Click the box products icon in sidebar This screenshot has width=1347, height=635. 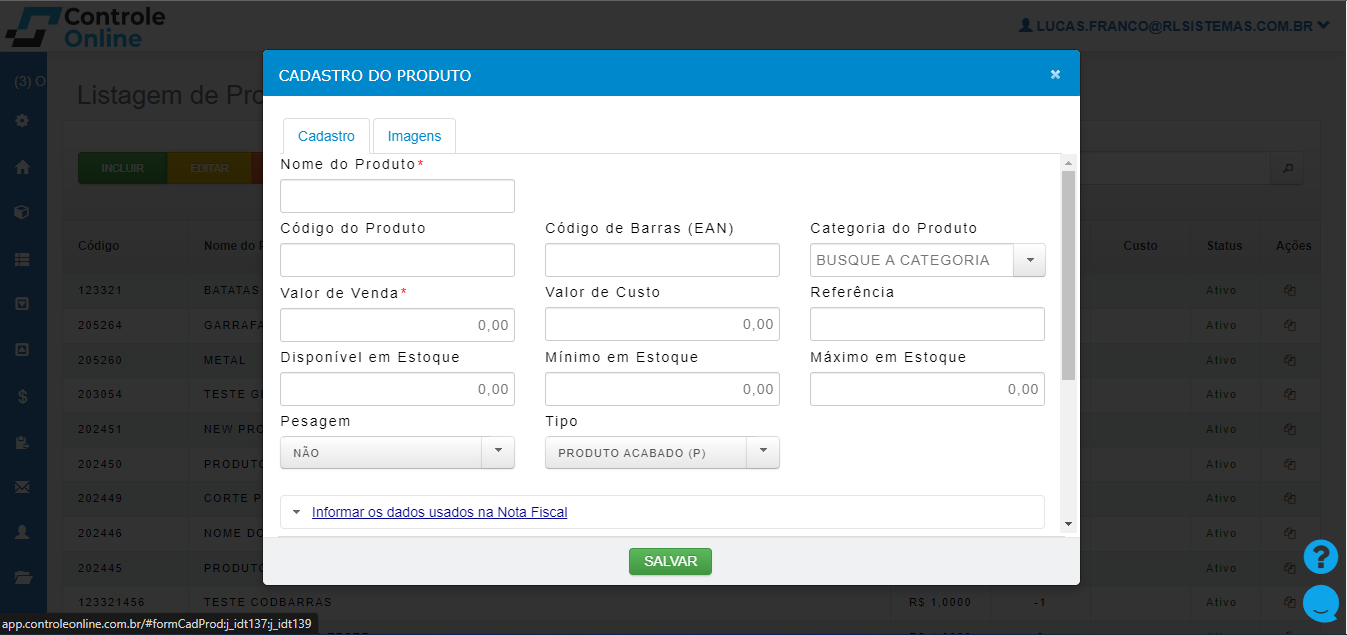point(22,212)
